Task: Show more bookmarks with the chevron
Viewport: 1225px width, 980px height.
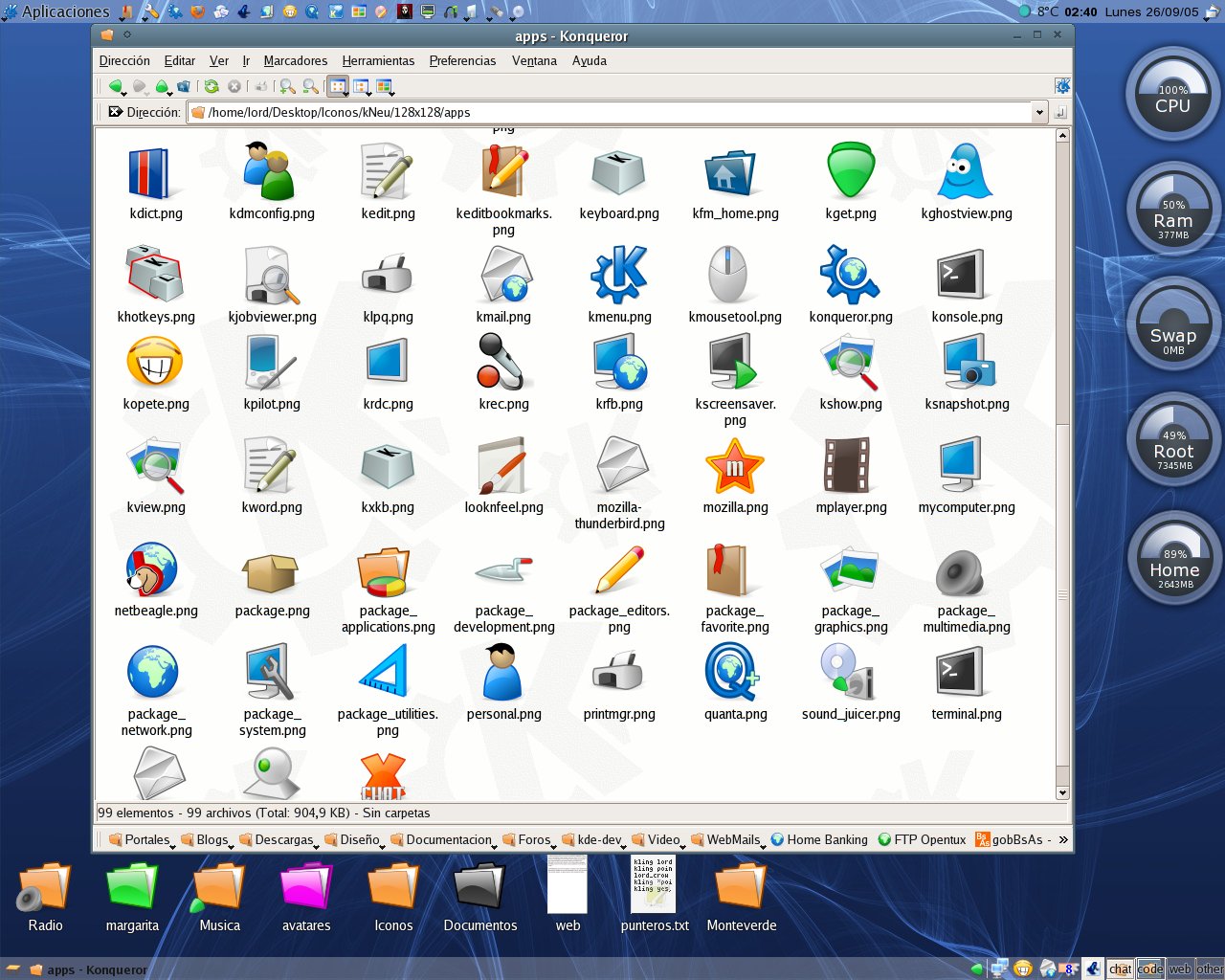Action: (x=1062, y=839)
